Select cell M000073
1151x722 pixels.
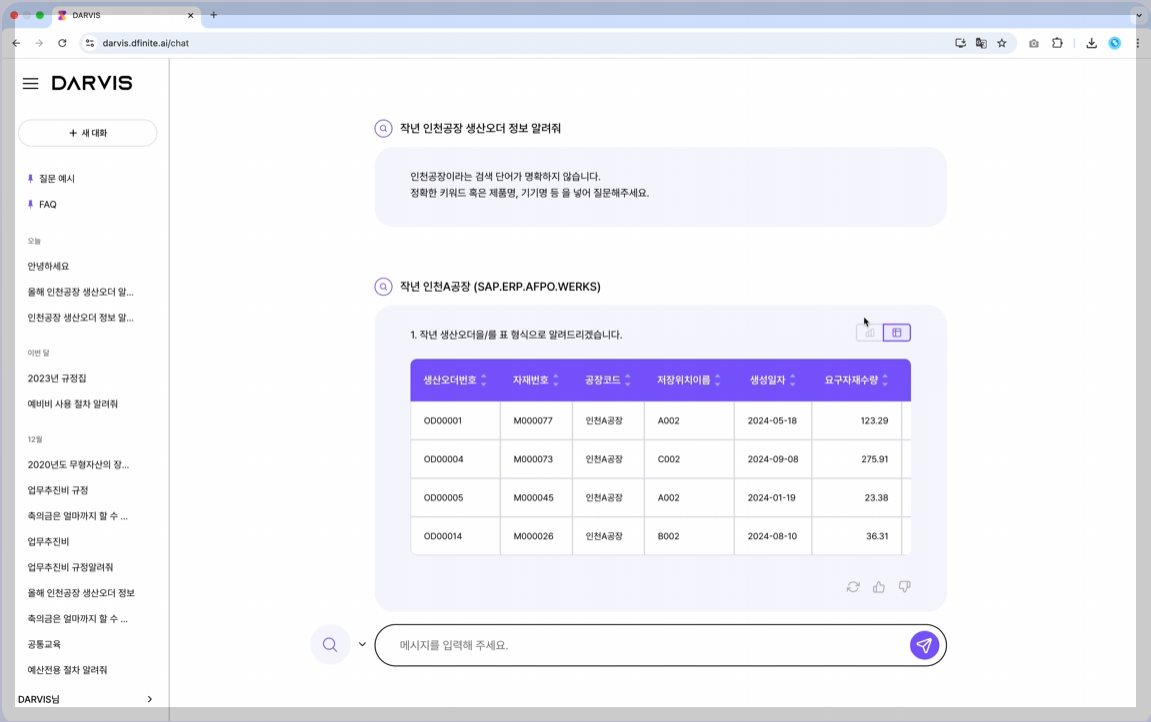(536, 459)
